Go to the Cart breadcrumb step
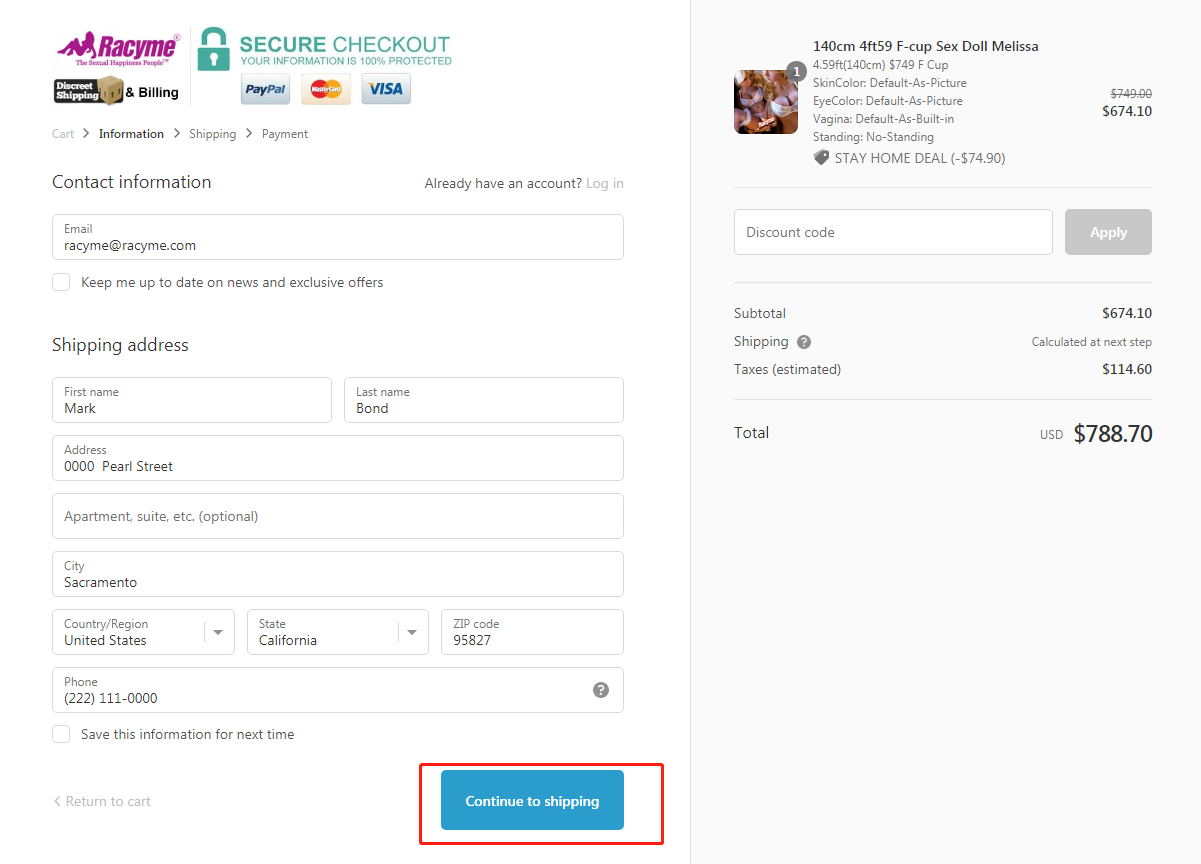This screenshot has width=1201, height=864. tap(63, 134)
